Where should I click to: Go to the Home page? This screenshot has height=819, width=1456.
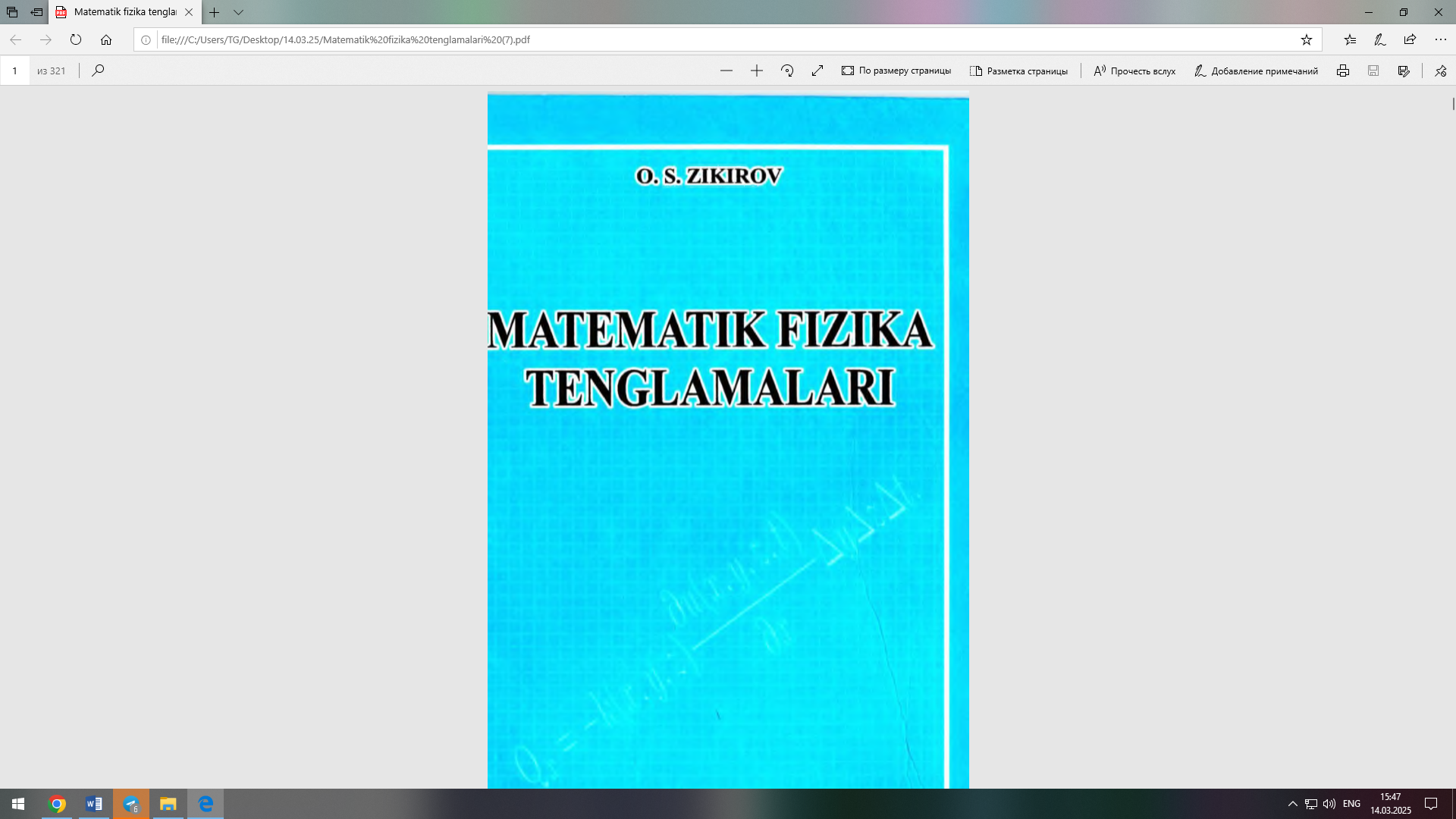[x=106, y=39]
